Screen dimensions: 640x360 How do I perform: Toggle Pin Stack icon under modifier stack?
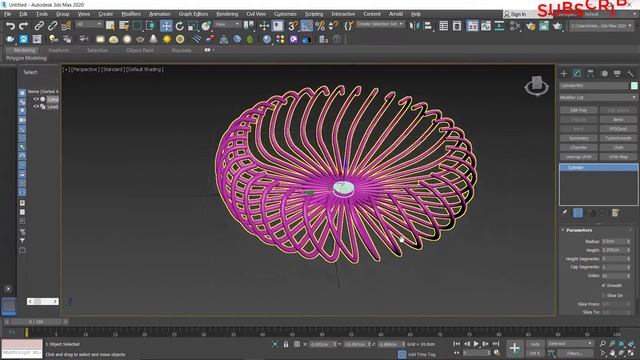click(x=564, y=213)
